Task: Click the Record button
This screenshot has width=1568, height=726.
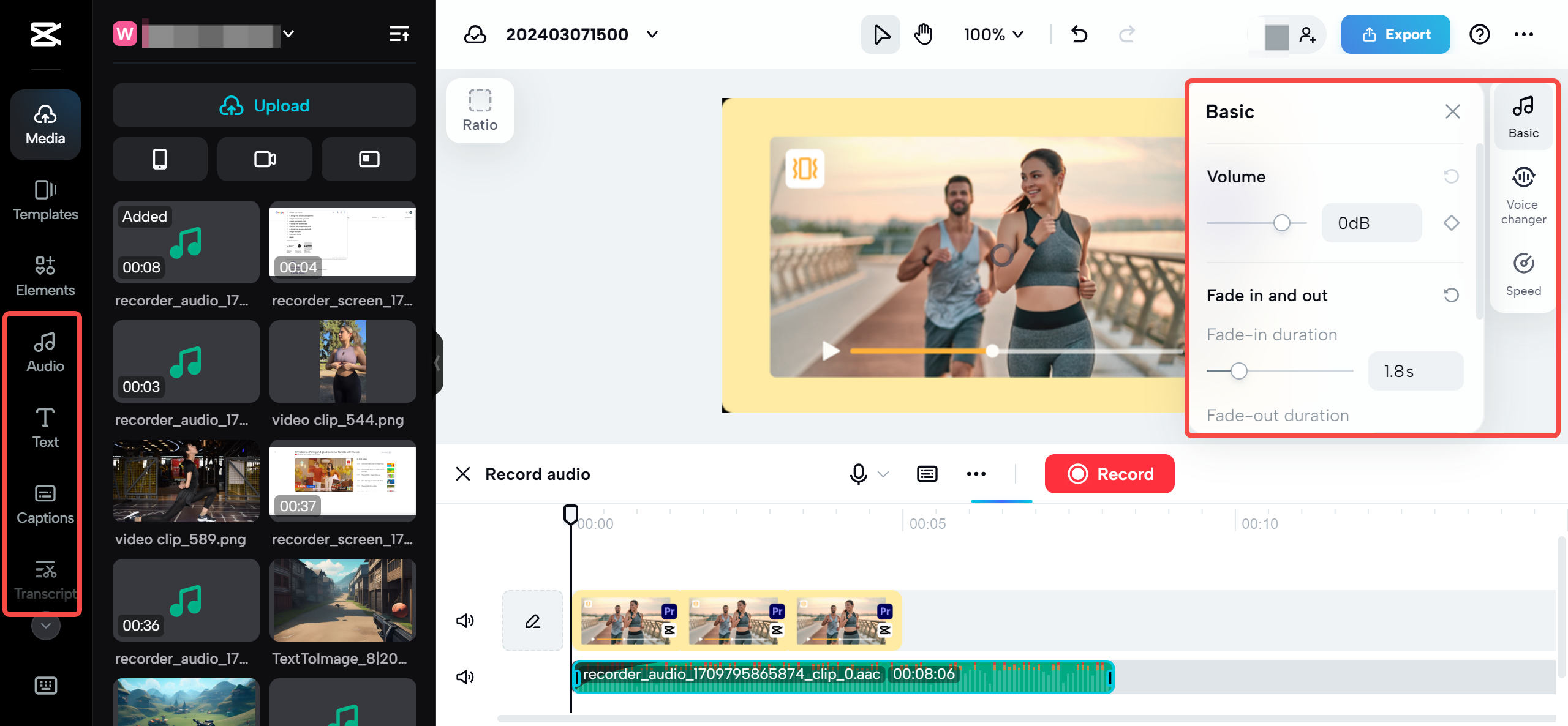Action: click(1109, 474)
